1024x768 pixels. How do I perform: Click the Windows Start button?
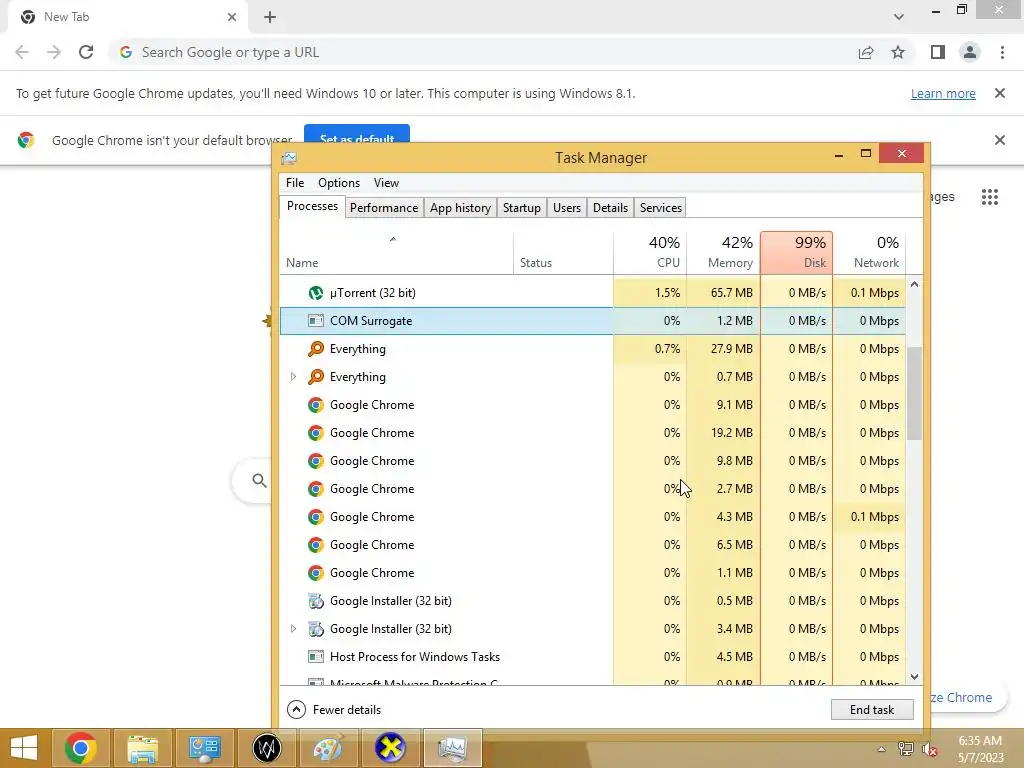[24, 748]
